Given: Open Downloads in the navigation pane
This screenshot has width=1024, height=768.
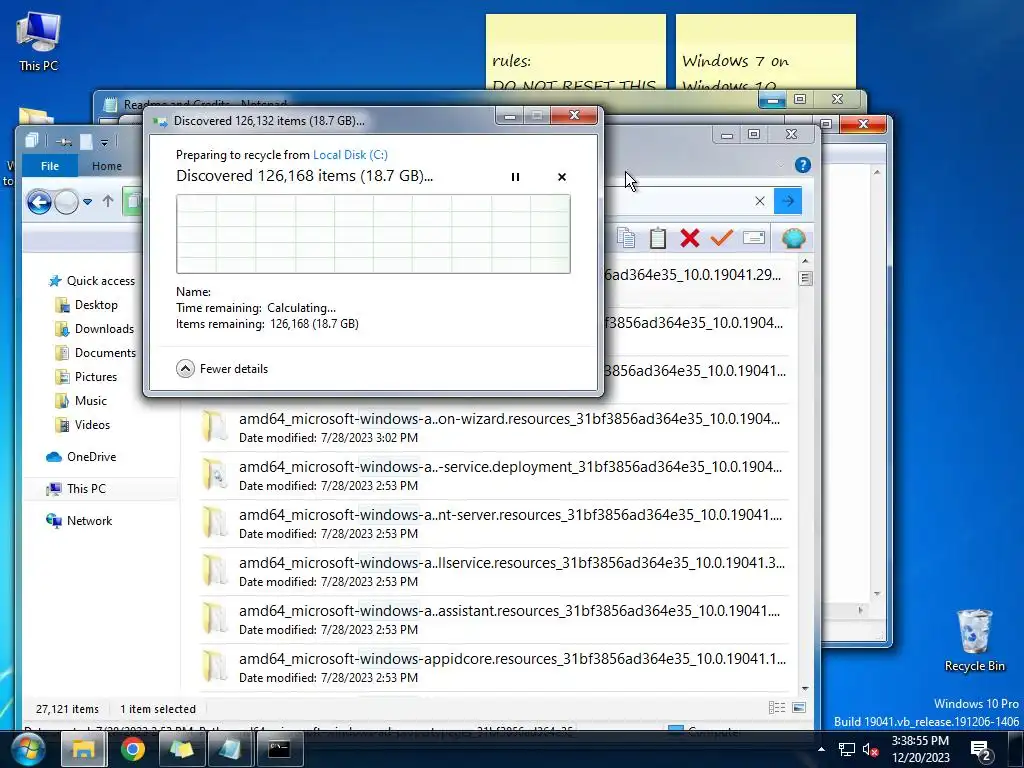Looking at the screenshot, I should click(95, 329).
